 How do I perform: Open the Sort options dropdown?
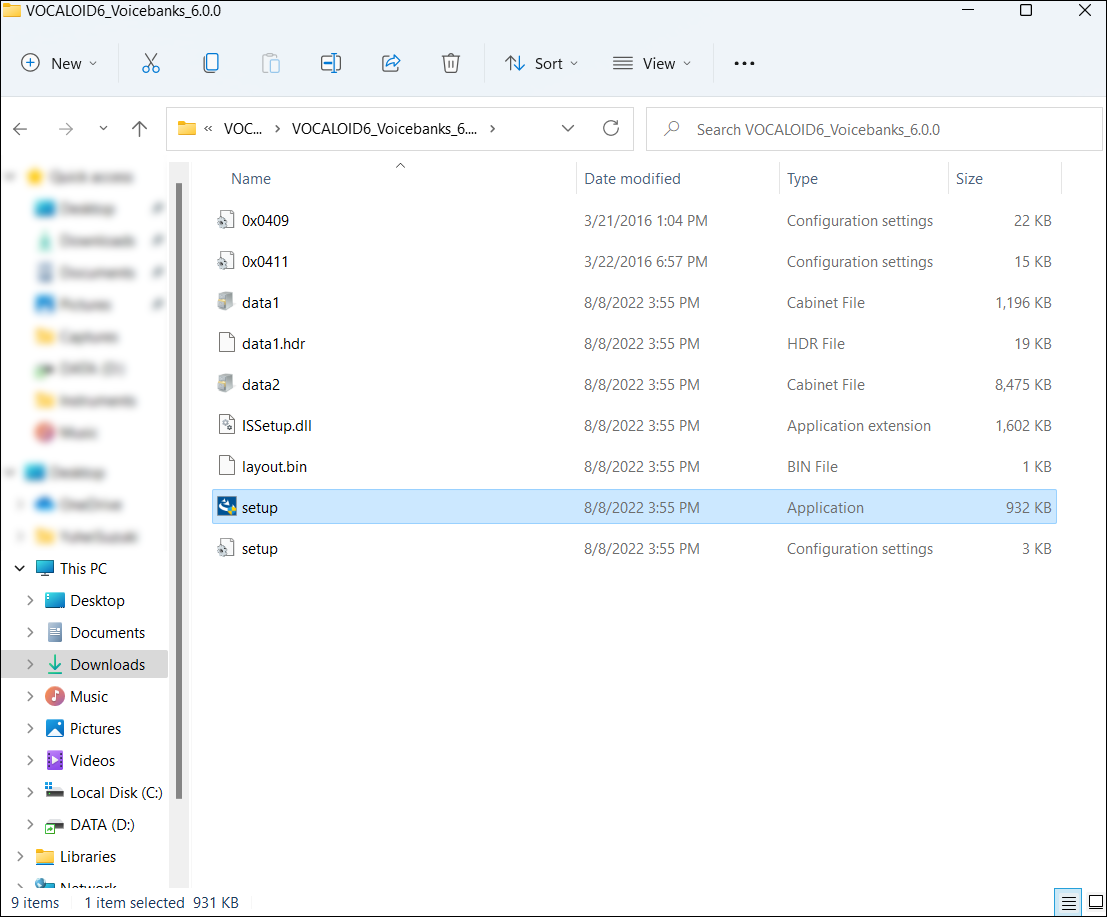point(542,63)
